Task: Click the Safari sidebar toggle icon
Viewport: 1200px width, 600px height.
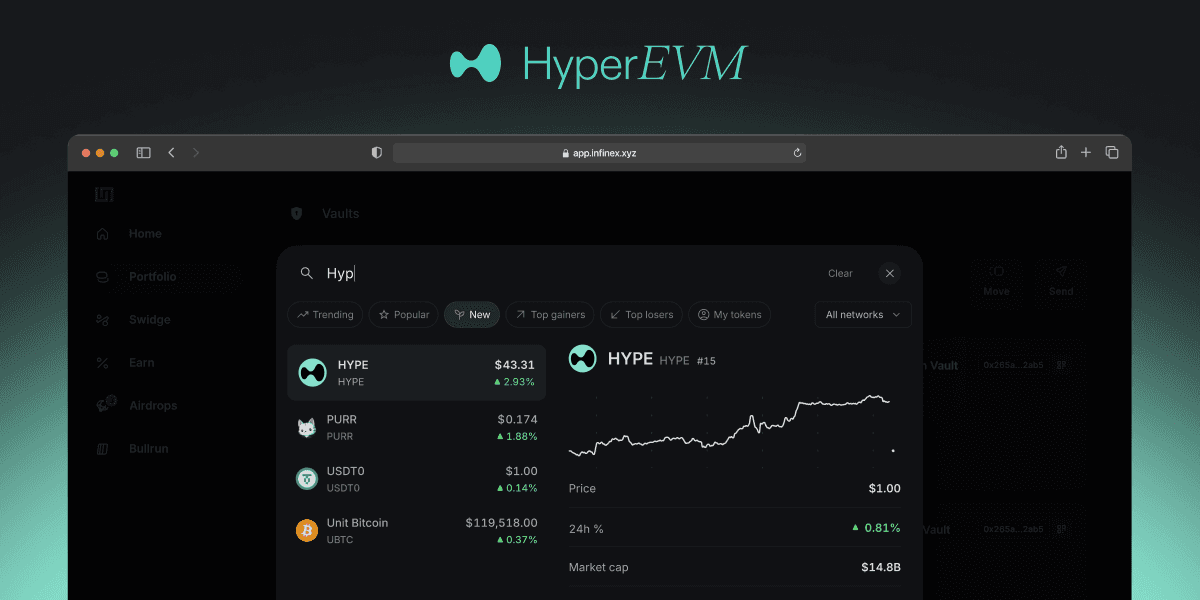Action: 143,153
